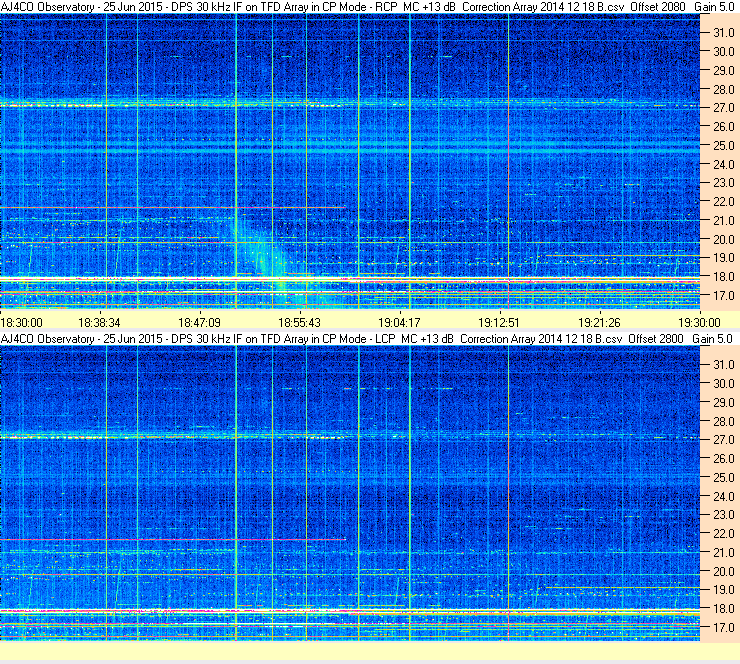Click the 19:12:51 time axis label

tap(499, 323)
